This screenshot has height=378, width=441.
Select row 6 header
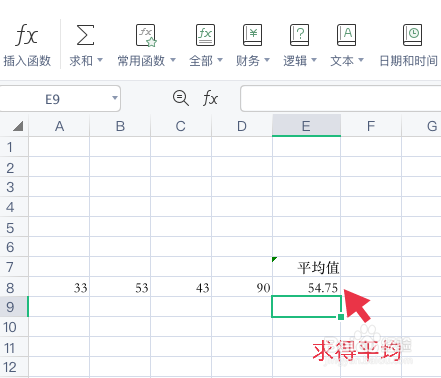(14, 247)
